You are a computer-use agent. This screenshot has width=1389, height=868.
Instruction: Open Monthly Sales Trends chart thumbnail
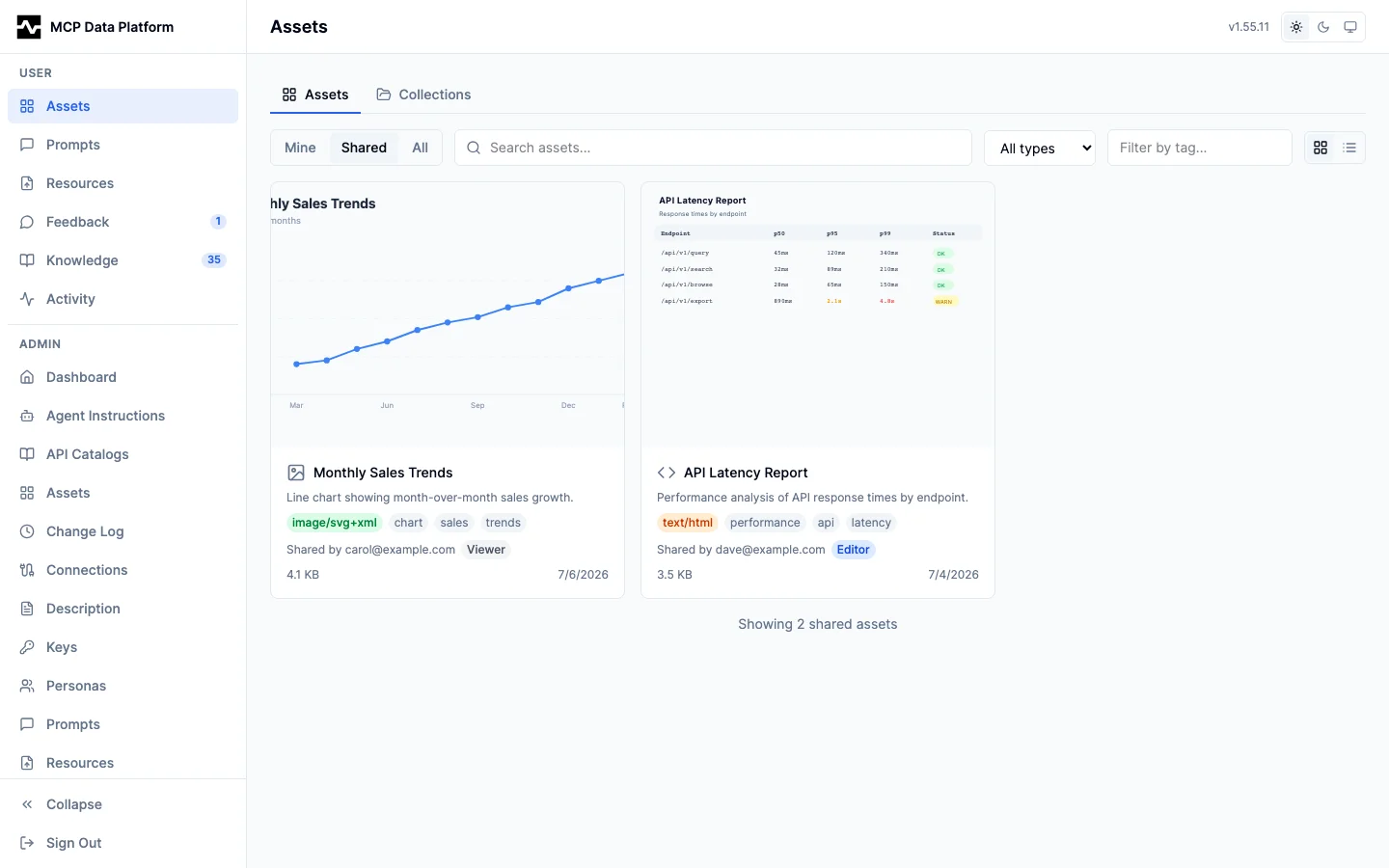click(448, 314)
